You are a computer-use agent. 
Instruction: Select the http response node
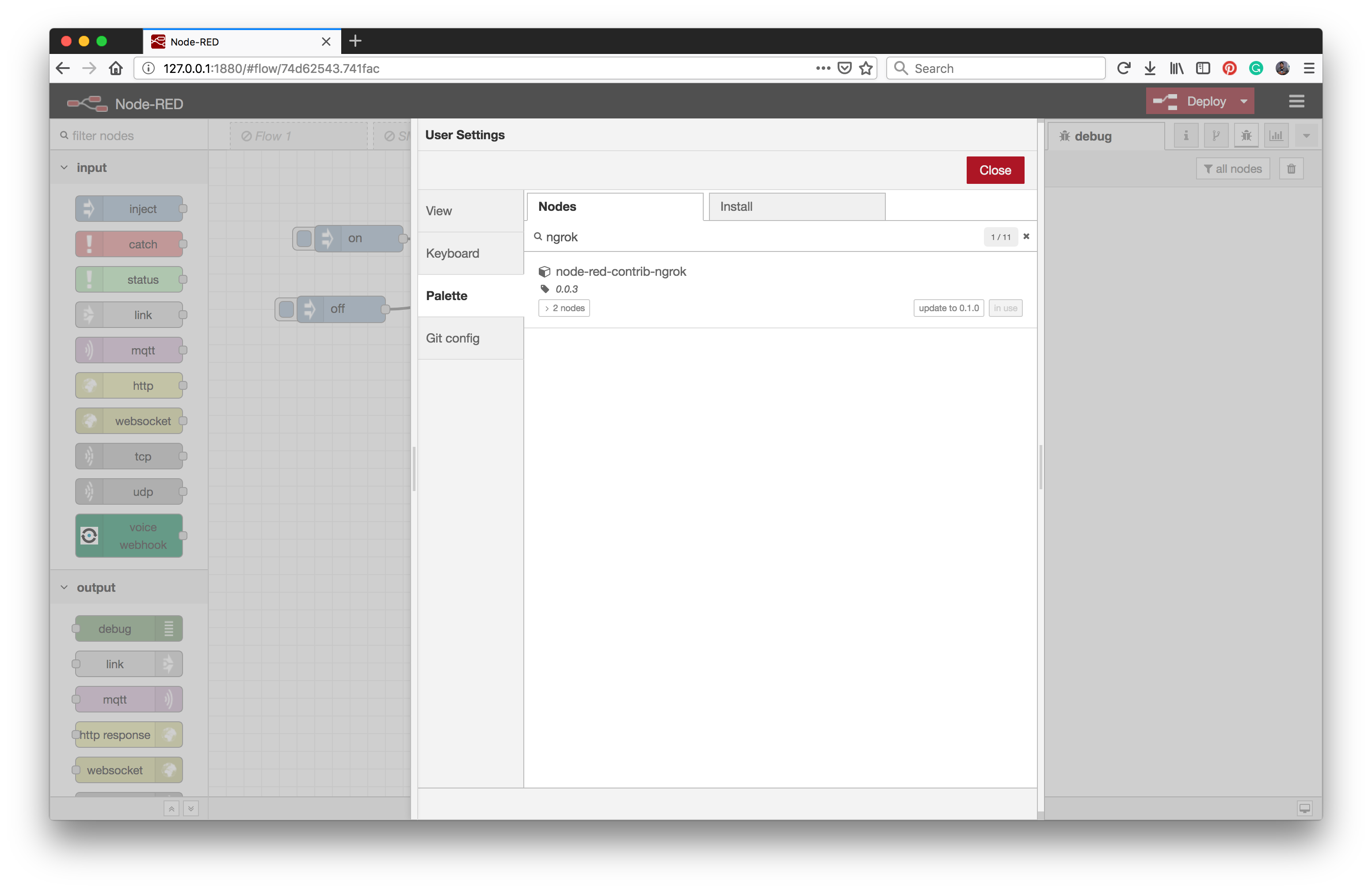129,734
